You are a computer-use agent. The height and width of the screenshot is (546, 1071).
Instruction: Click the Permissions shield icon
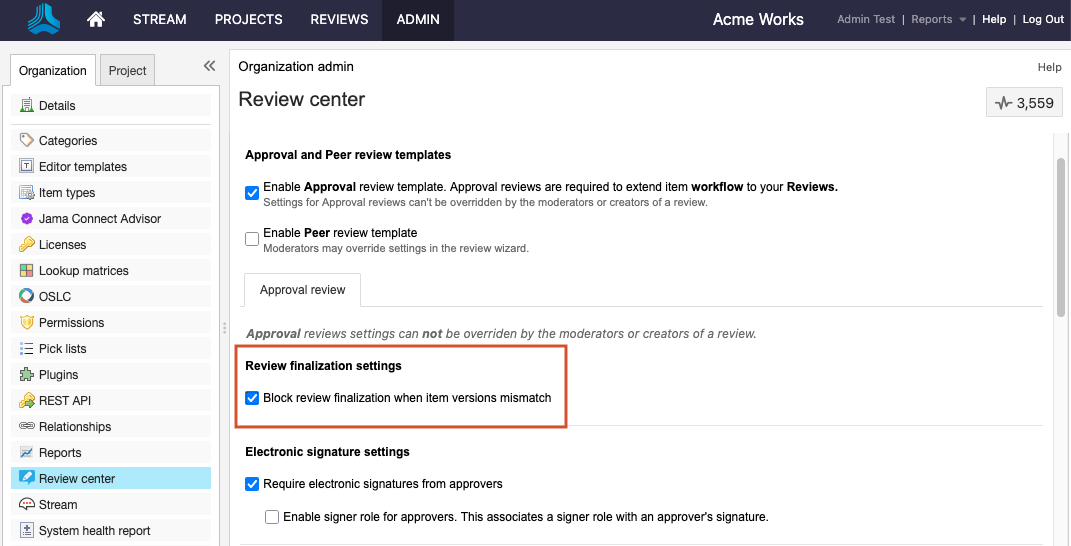click(27, 323)
